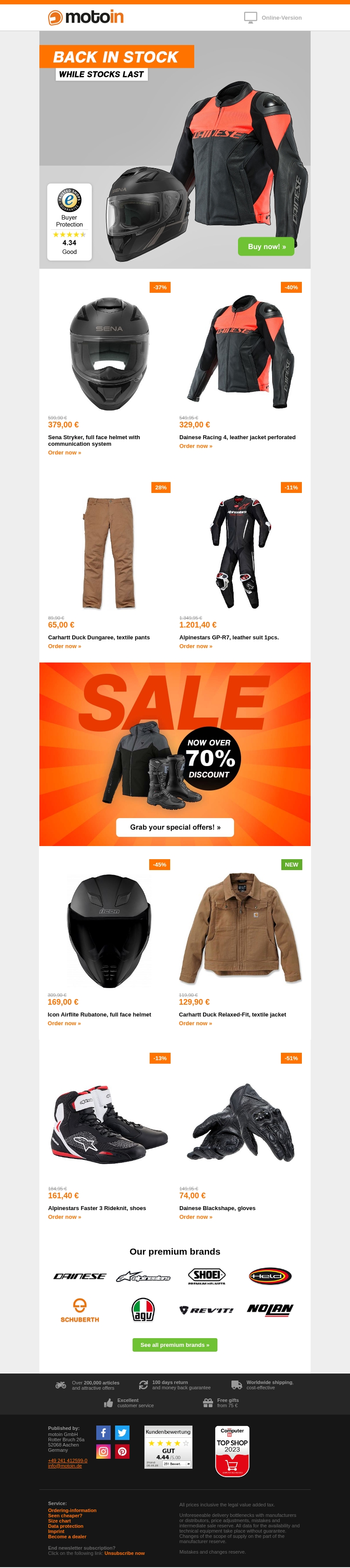Open the Trusted Shops Buyer Protection badge
The height and width of the screenshot is (1568, 350).
70,222
